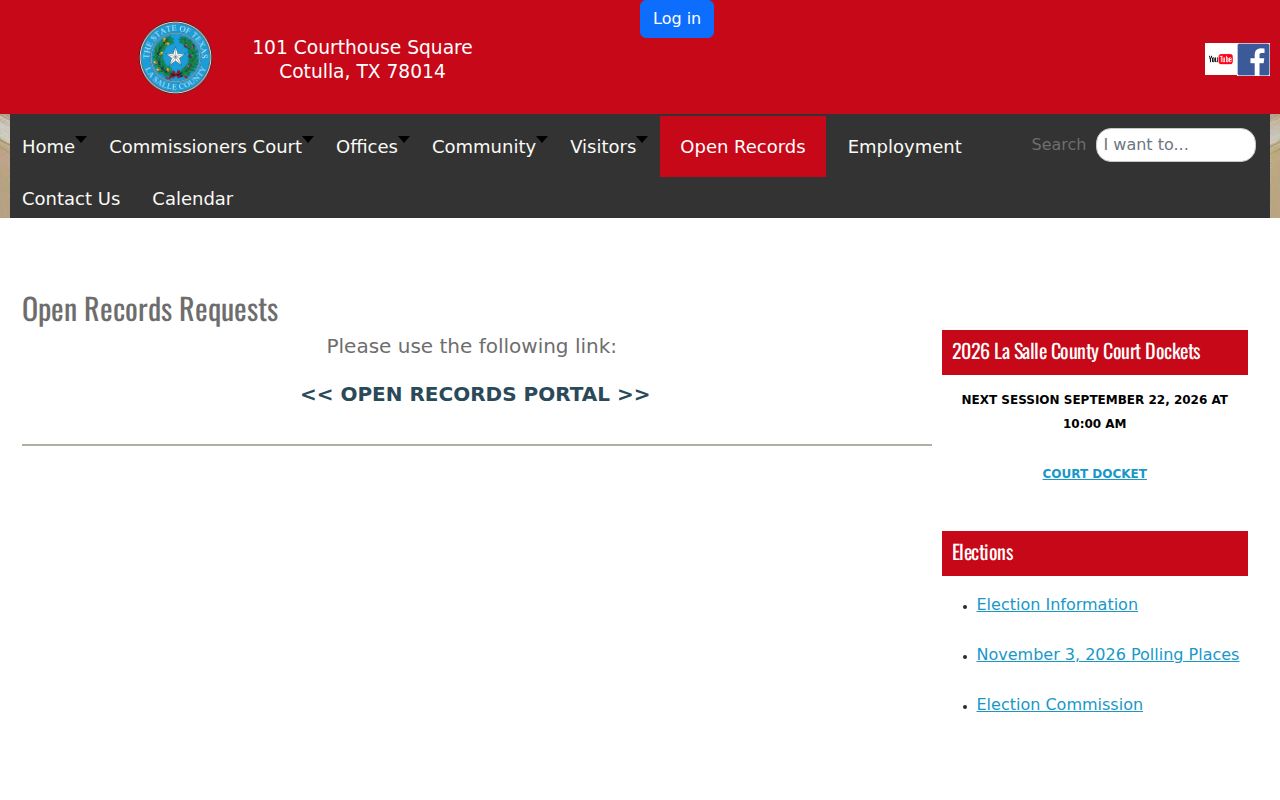Go to the Home menu item

[48, 147]
